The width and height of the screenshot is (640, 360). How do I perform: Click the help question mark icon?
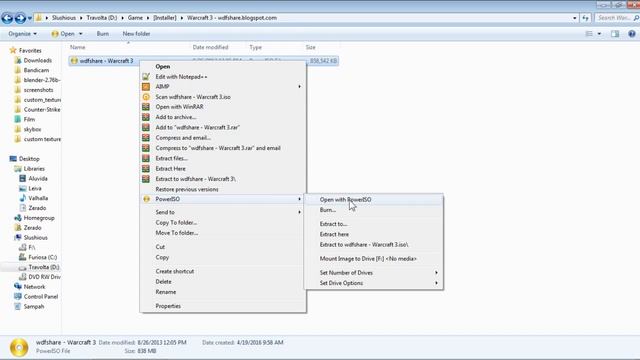coord(632,34)
